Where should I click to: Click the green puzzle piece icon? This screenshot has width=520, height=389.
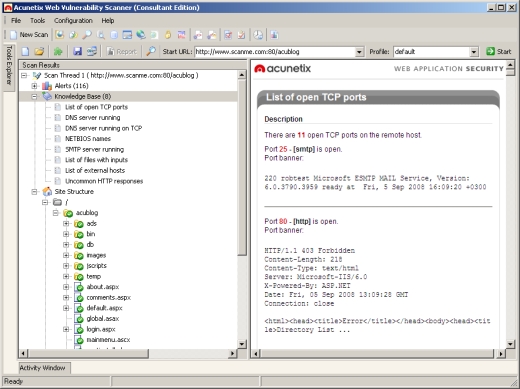point(58,51)
